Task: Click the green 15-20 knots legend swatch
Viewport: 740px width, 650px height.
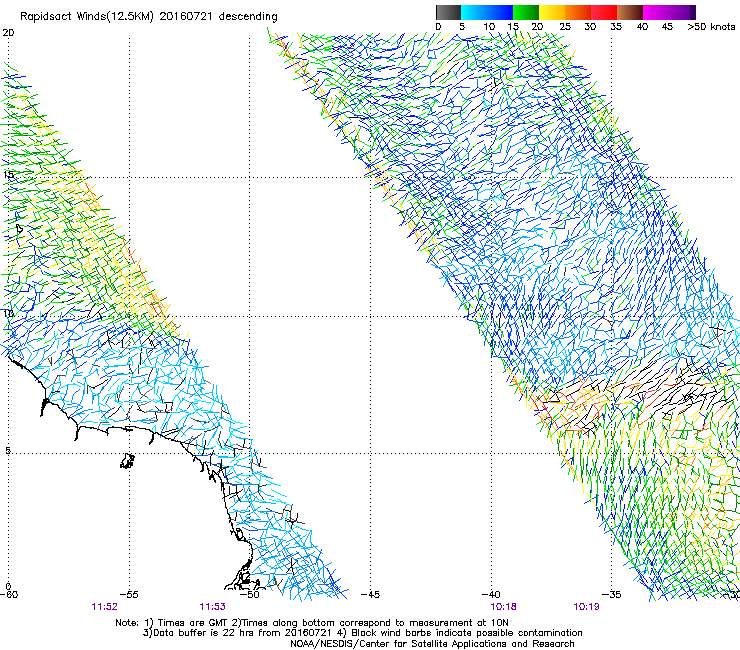Action: coord(526,12)
